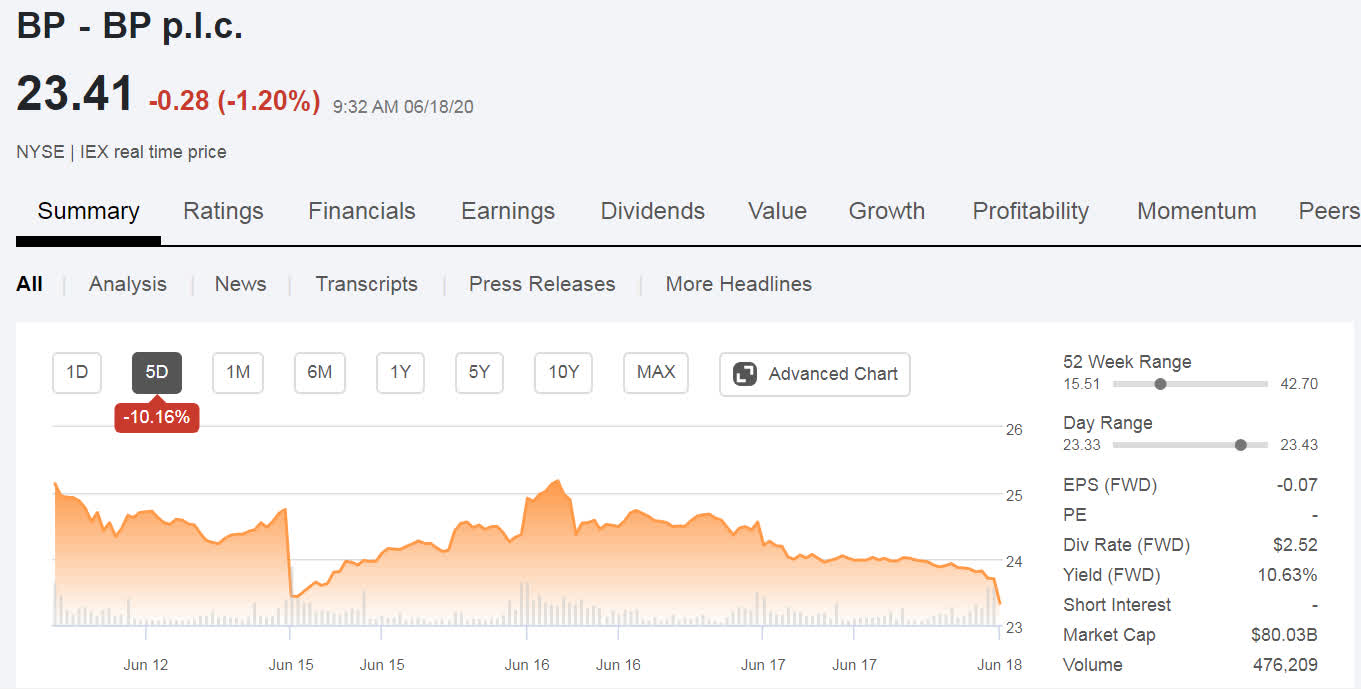Viewport: 1361px width, 689px height.
Task: Open the Transcripts section
Action: (x=366, y=284)
